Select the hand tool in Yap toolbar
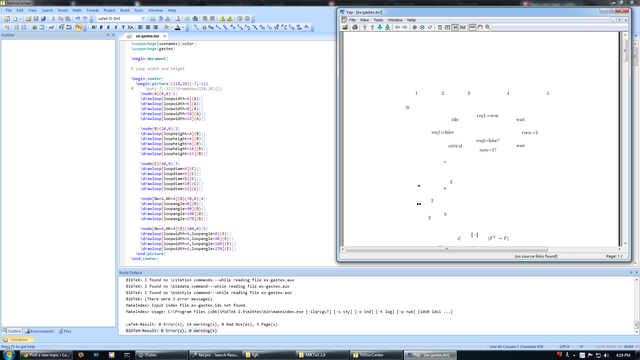Screen dimensions: 640x360 480,27
